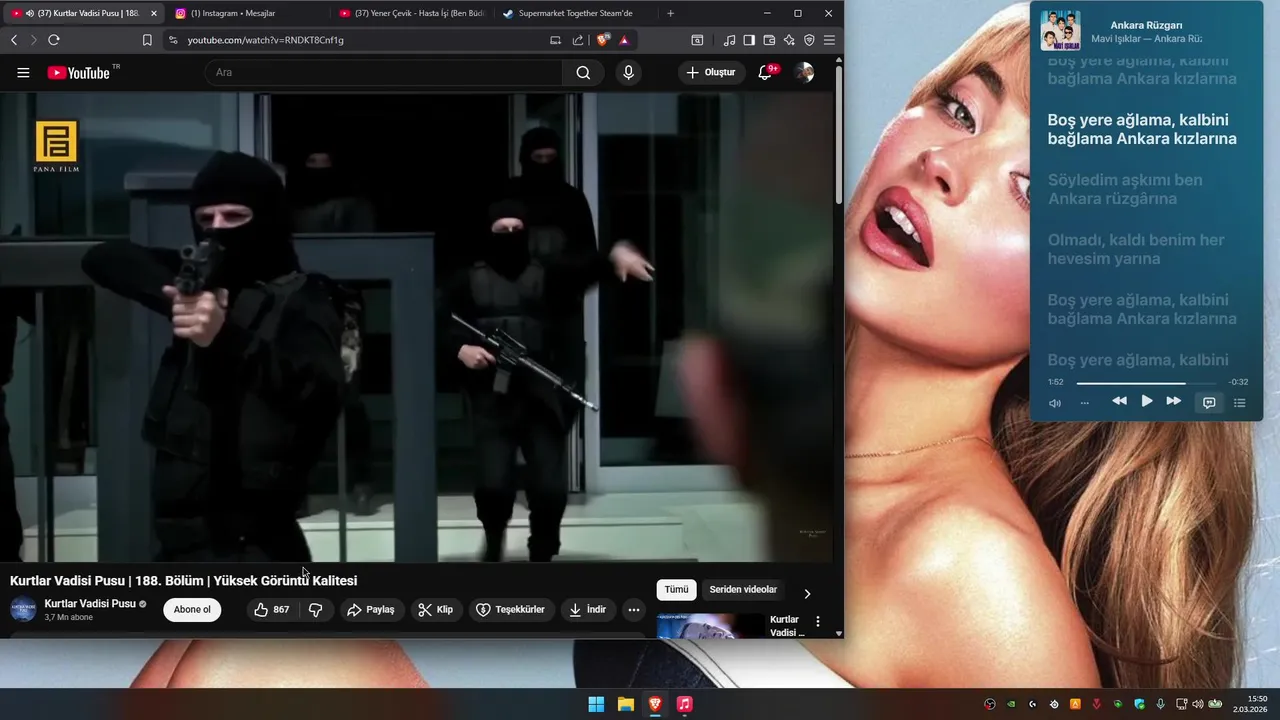
Task: Open the Kurtlar Vadisi Pusu channel name link
Action: pos(90,603)
